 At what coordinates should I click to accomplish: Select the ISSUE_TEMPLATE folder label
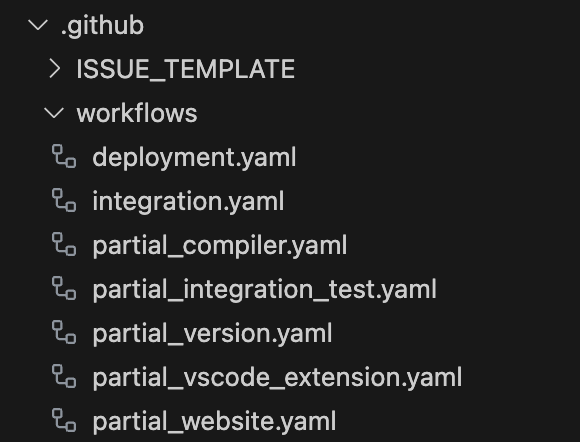coord(186,69)
